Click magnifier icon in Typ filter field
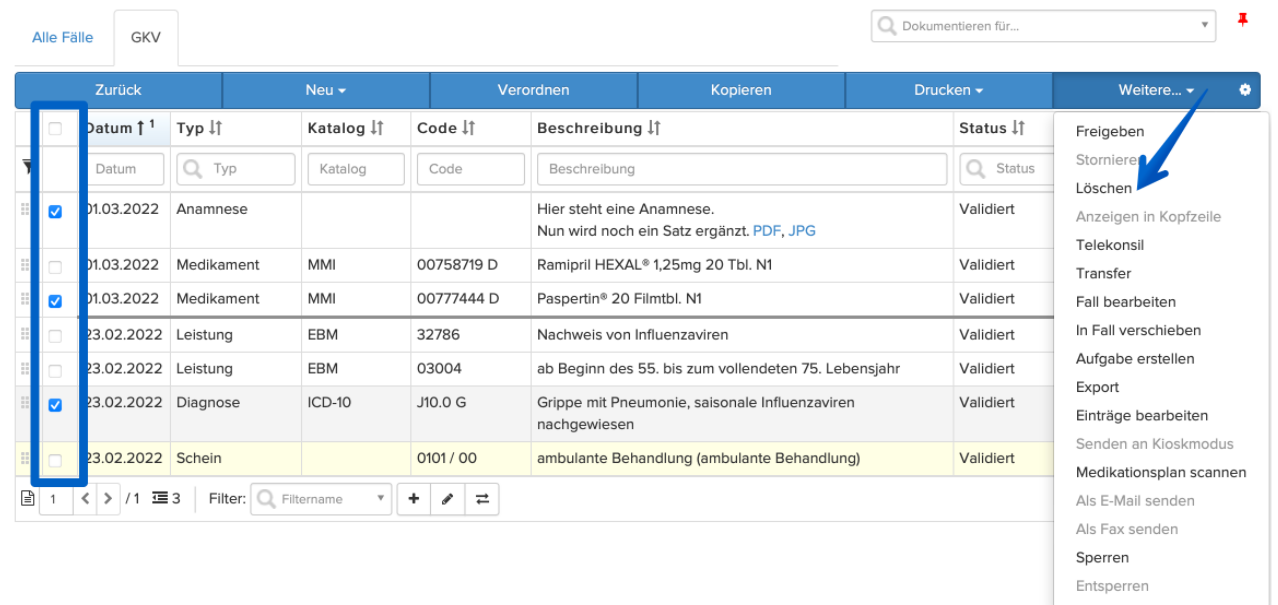Image resolution: width=1278 pixels, height=605 pixels. [x=193, y=169]
